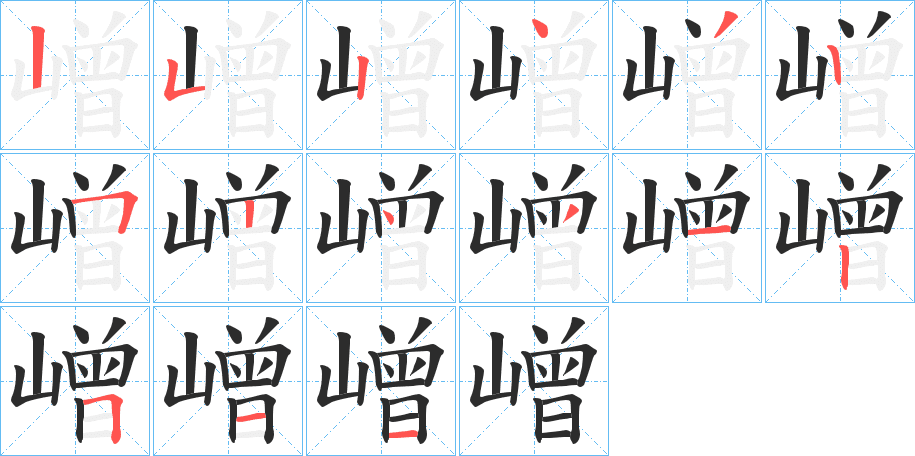Click the cell with red inner-right small dot

point(533,228)
